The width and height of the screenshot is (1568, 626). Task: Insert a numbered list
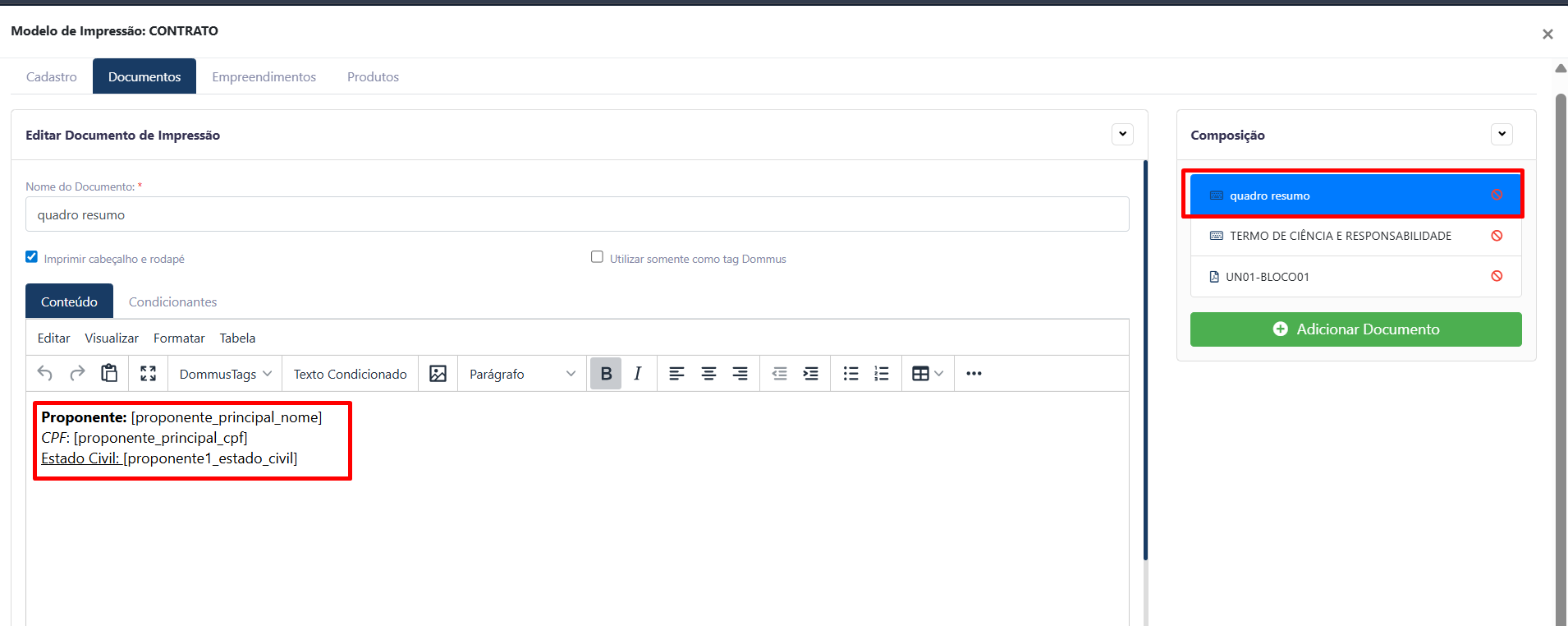coord(882,374)
